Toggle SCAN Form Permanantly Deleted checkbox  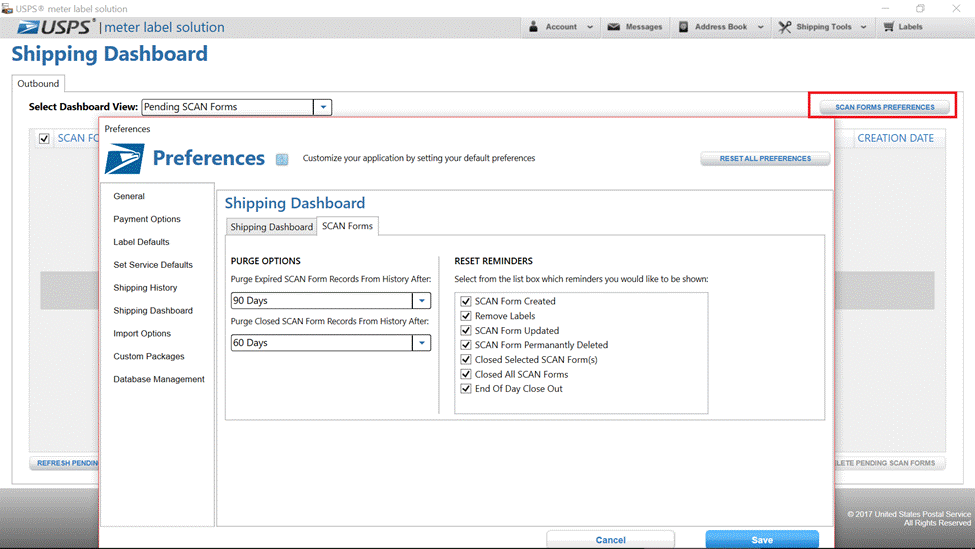[466, 344]
